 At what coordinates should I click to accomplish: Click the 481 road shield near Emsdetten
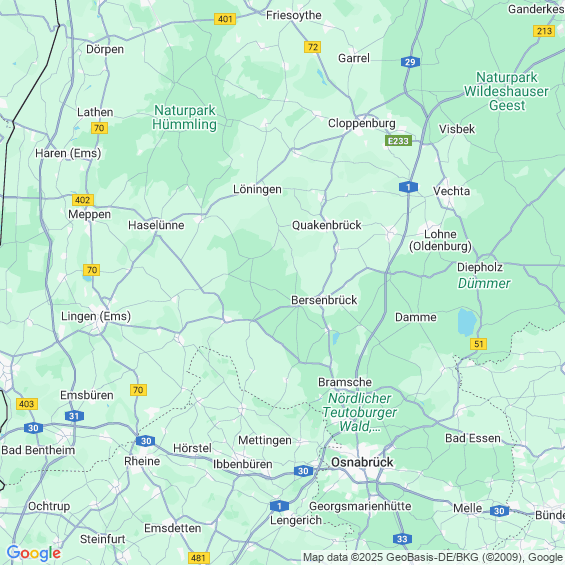(x=199, y=558)
